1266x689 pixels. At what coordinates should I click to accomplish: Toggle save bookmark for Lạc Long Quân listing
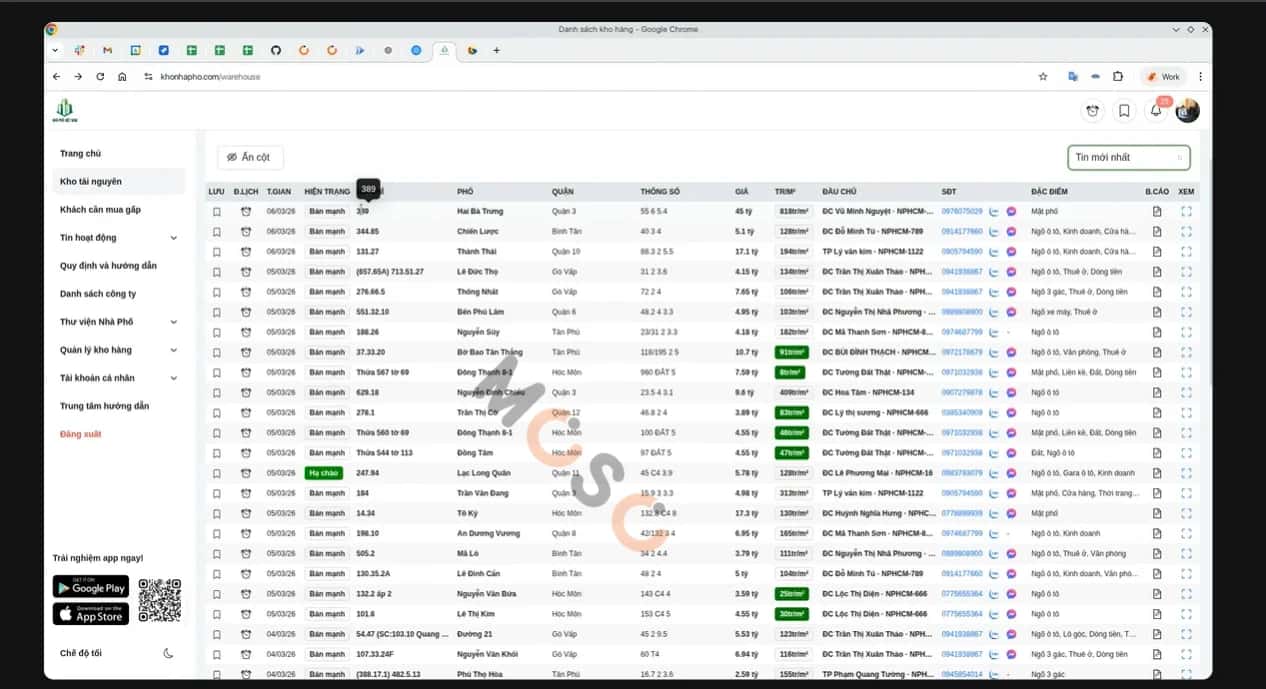tap(216, 473)
